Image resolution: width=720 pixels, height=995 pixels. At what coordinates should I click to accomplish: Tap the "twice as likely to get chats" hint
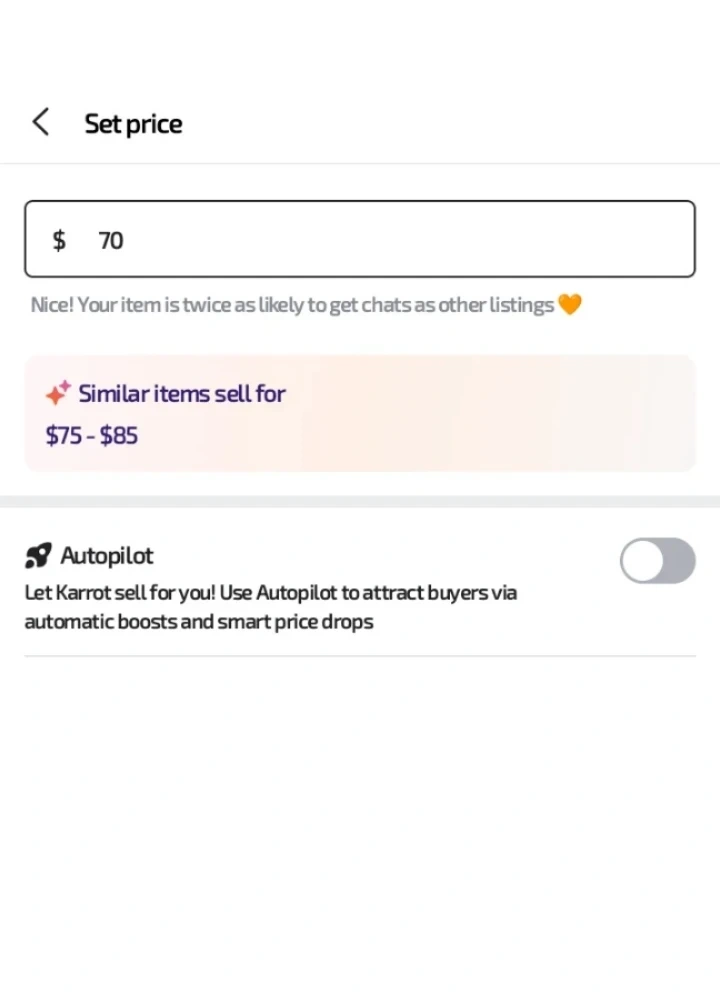pyautogui.click(x=292, y=305)
